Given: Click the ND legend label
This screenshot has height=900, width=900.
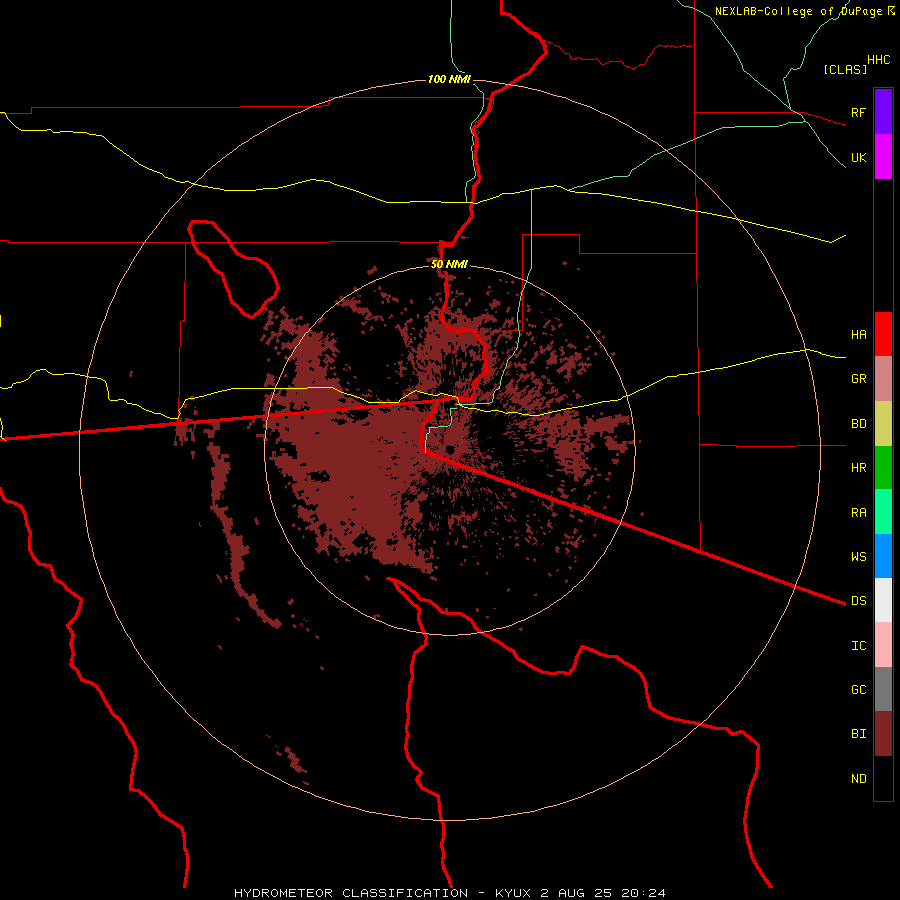Looking at the screenshot, I should [858, 779].
